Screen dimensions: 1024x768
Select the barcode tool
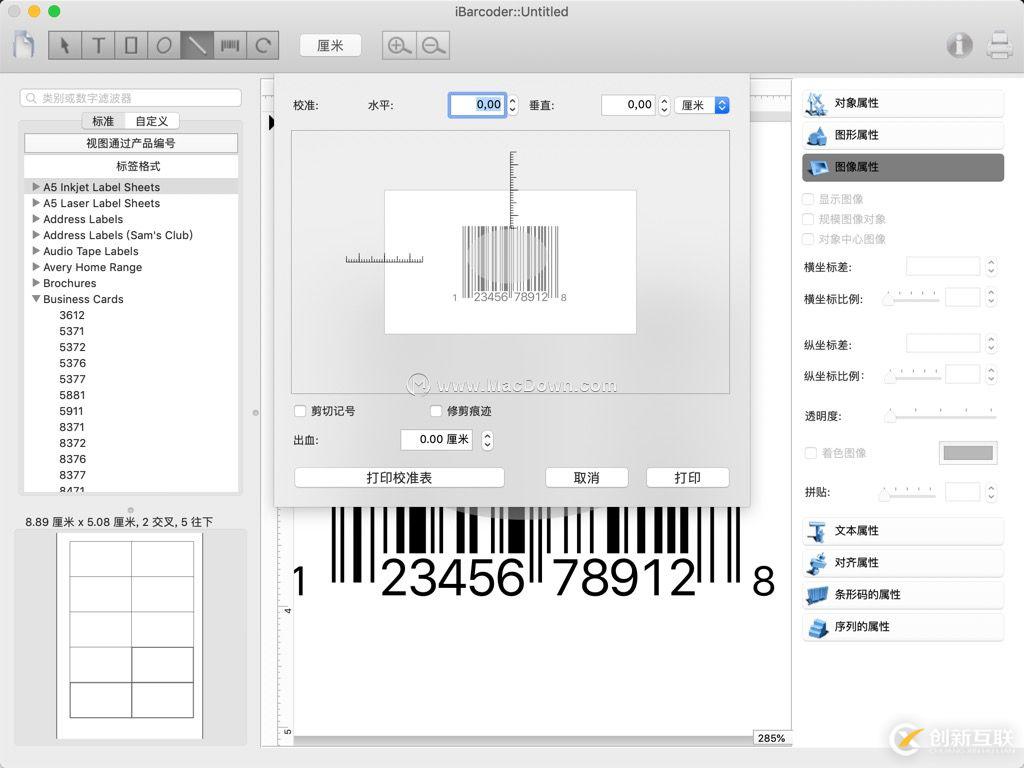pyautogui.click(x=229, y=45)
